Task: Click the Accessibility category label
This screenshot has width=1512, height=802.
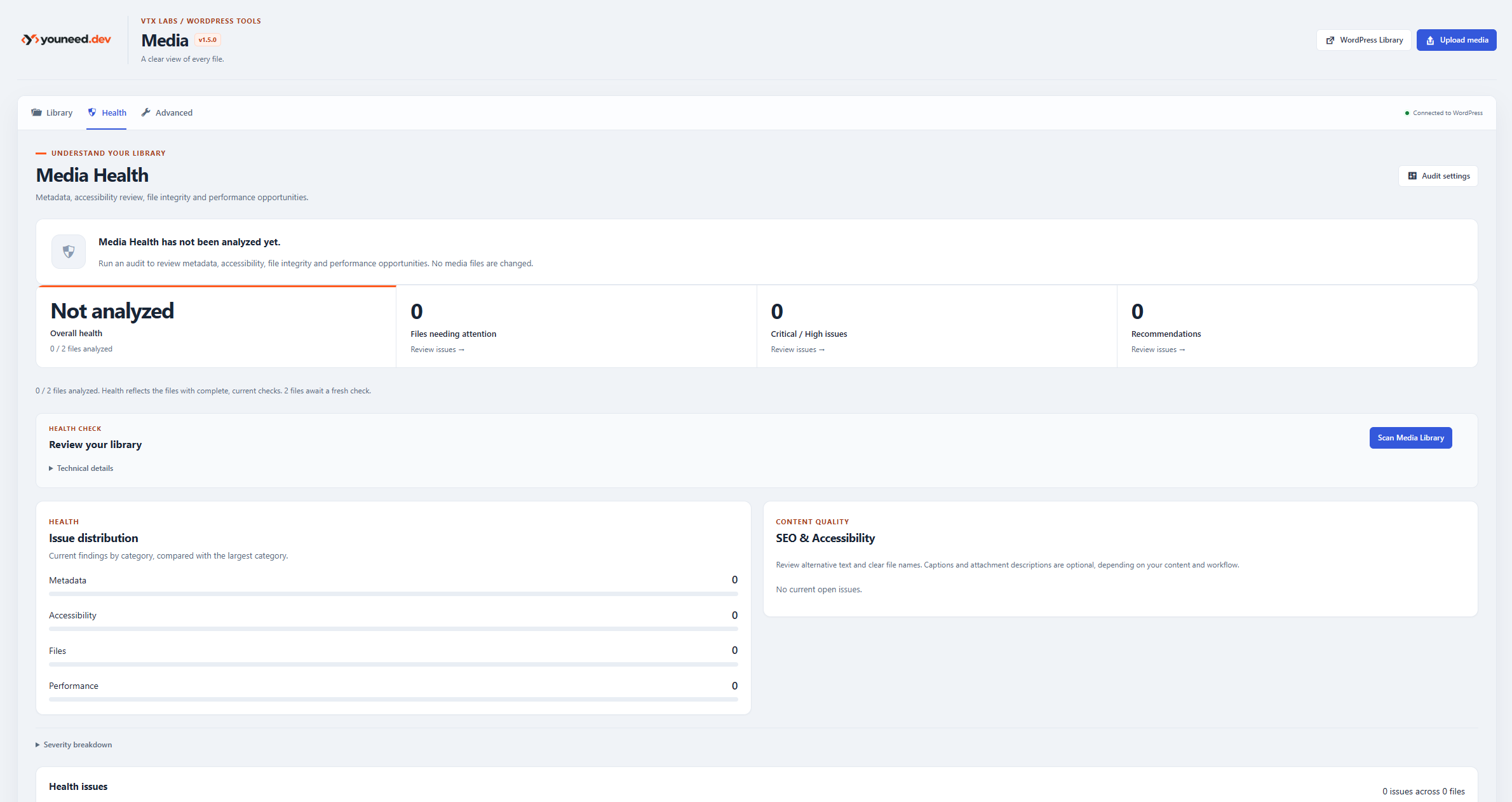Action: click(72, 616)
